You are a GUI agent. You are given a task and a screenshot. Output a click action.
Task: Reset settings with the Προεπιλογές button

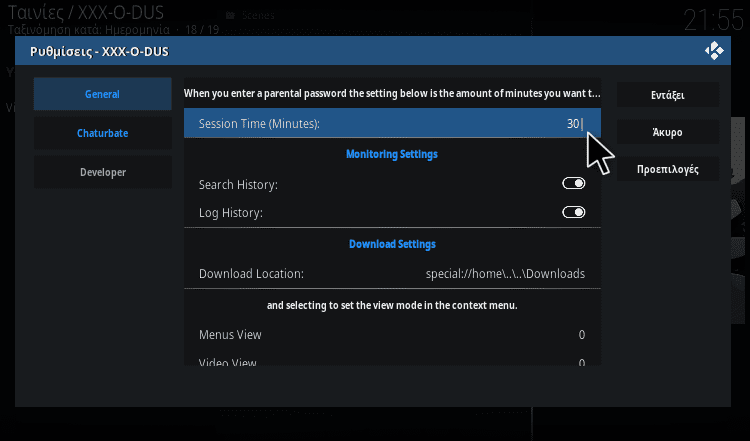[668, 169]
